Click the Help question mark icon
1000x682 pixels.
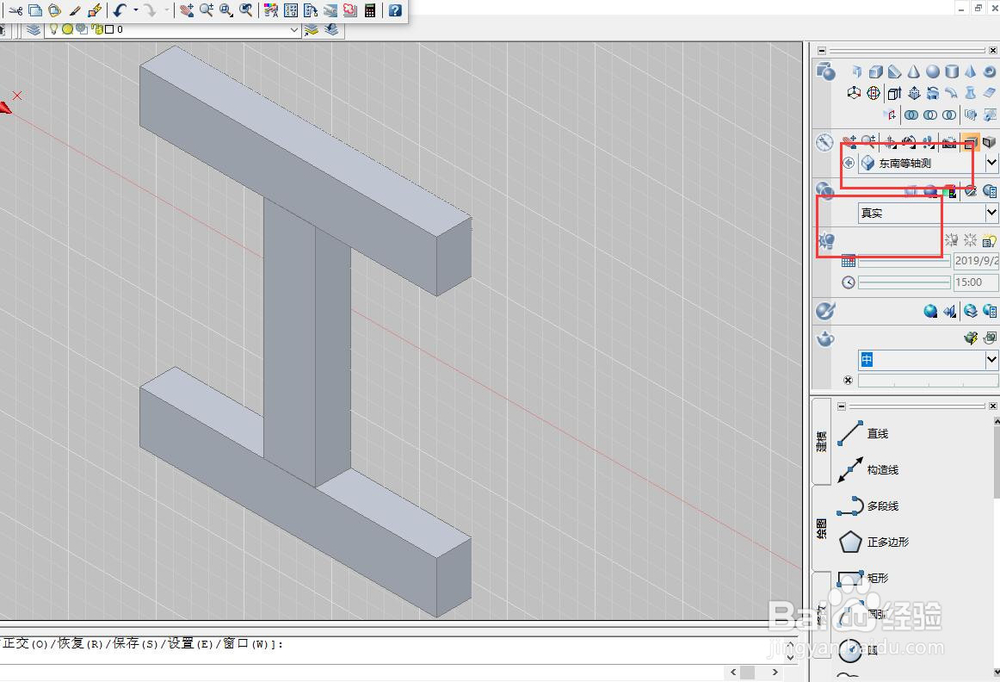[395, 10]
